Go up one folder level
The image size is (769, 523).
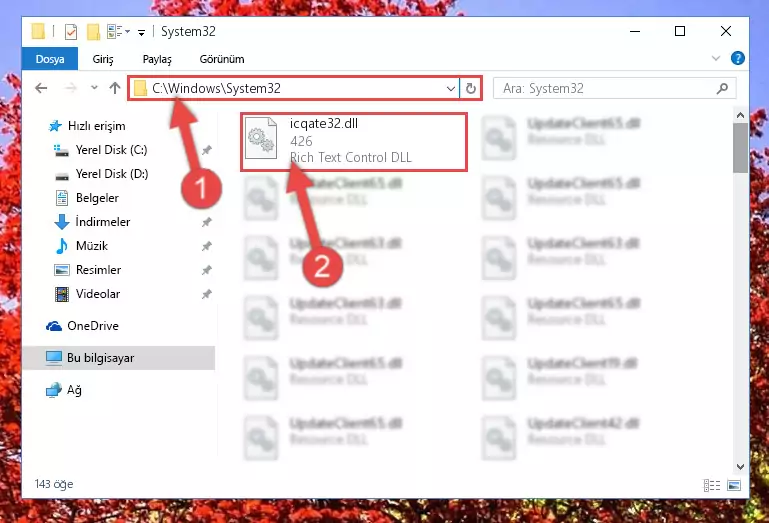click(x=115, y=88)
